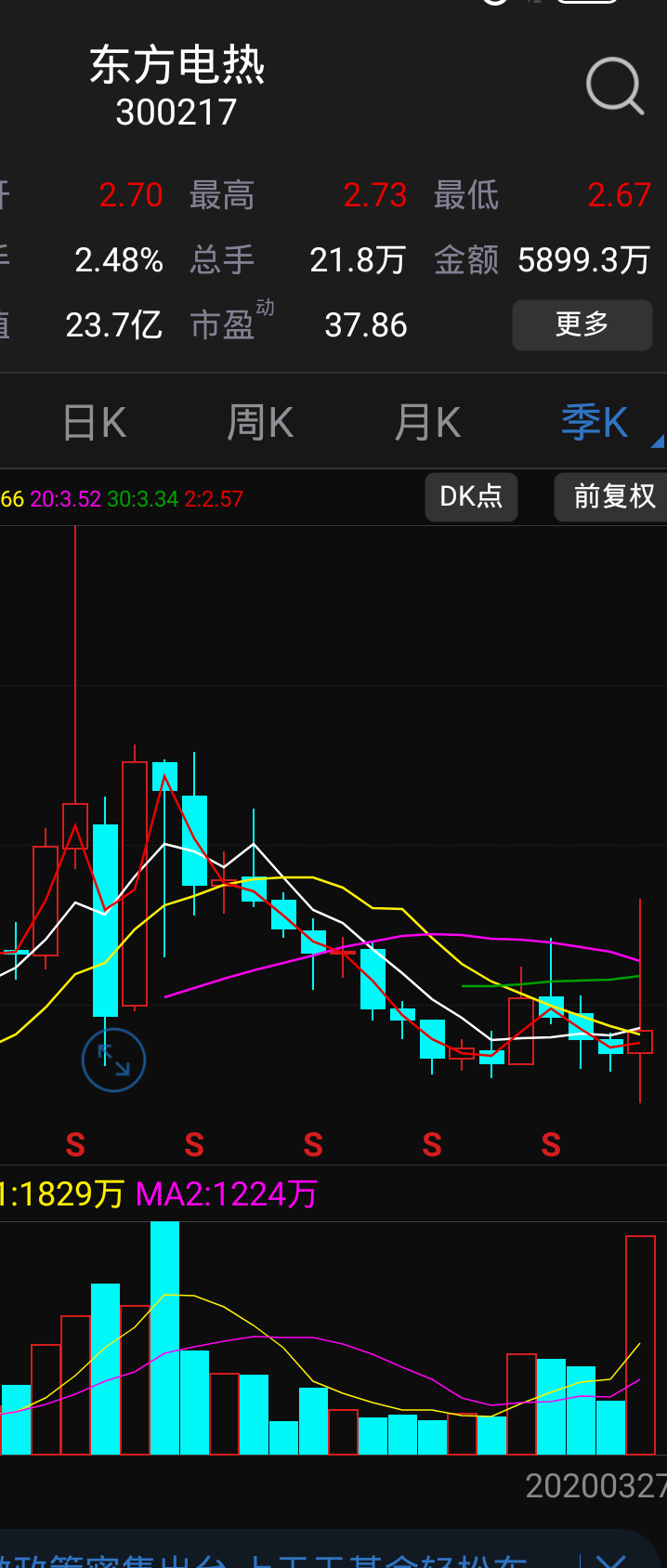Image resolution: width=667 pixels, height=1568 pixels.
Task: Tap the 23.7亿 market value
Action: pyautogui.click(x=114, y=325)
